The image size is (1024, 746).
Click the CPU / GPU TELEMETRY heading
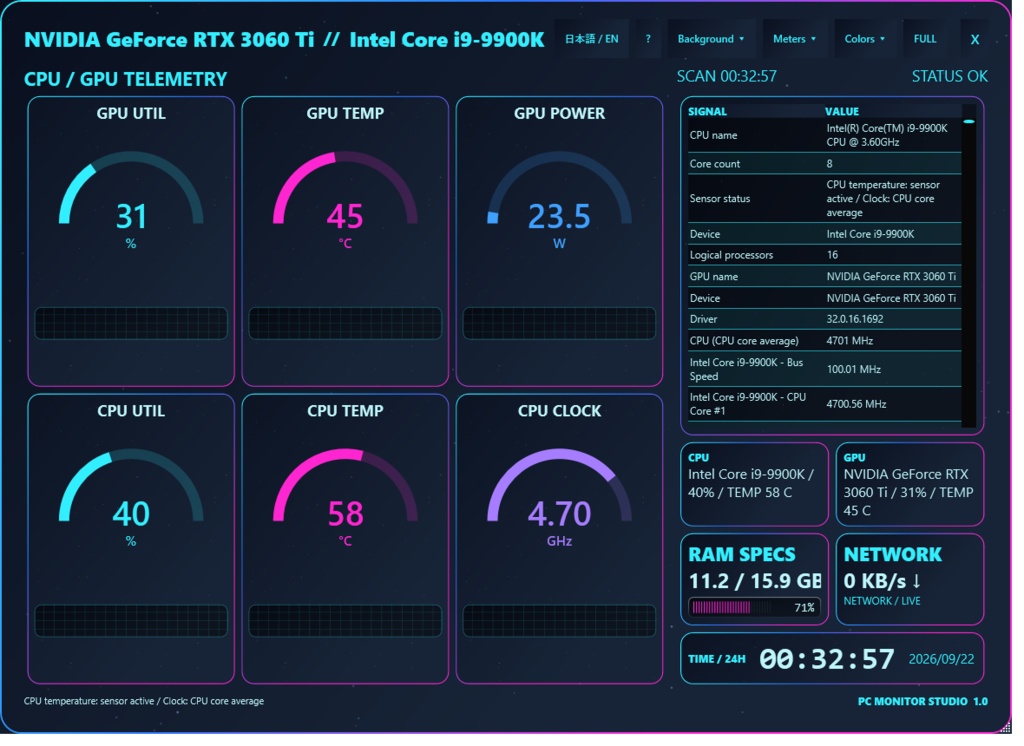[127, 80]
